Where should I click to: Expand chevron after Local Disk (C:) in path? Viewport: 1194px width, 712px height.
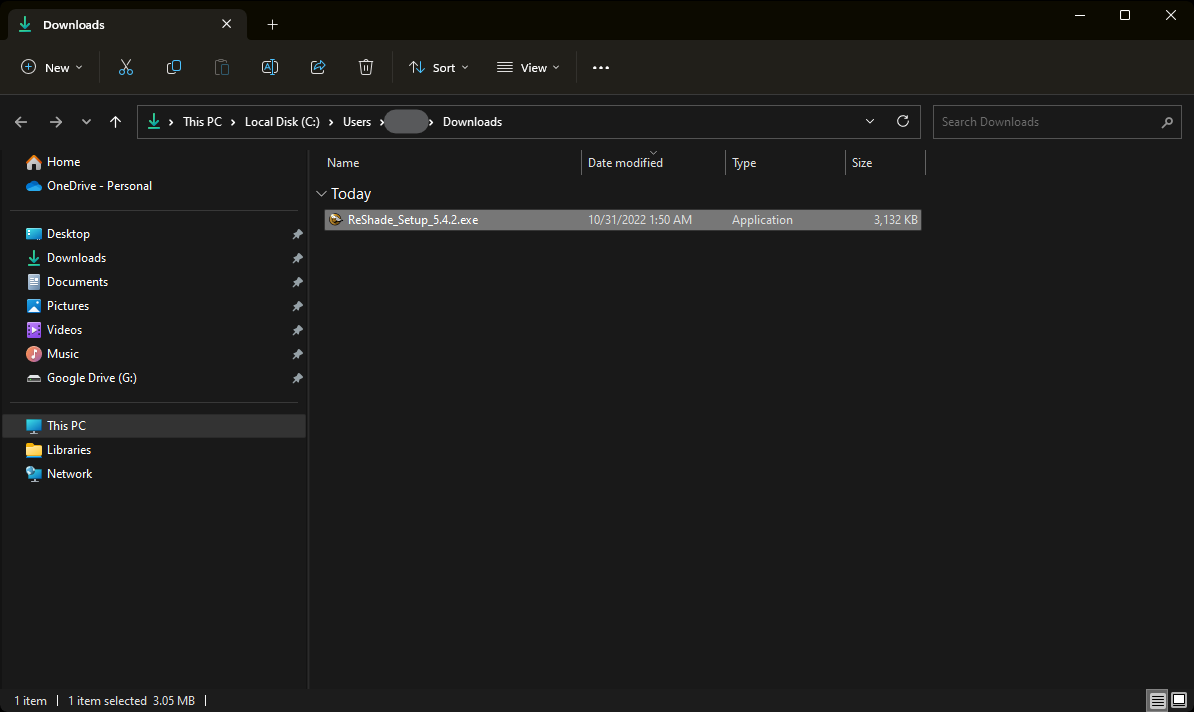tap(331, 122)
